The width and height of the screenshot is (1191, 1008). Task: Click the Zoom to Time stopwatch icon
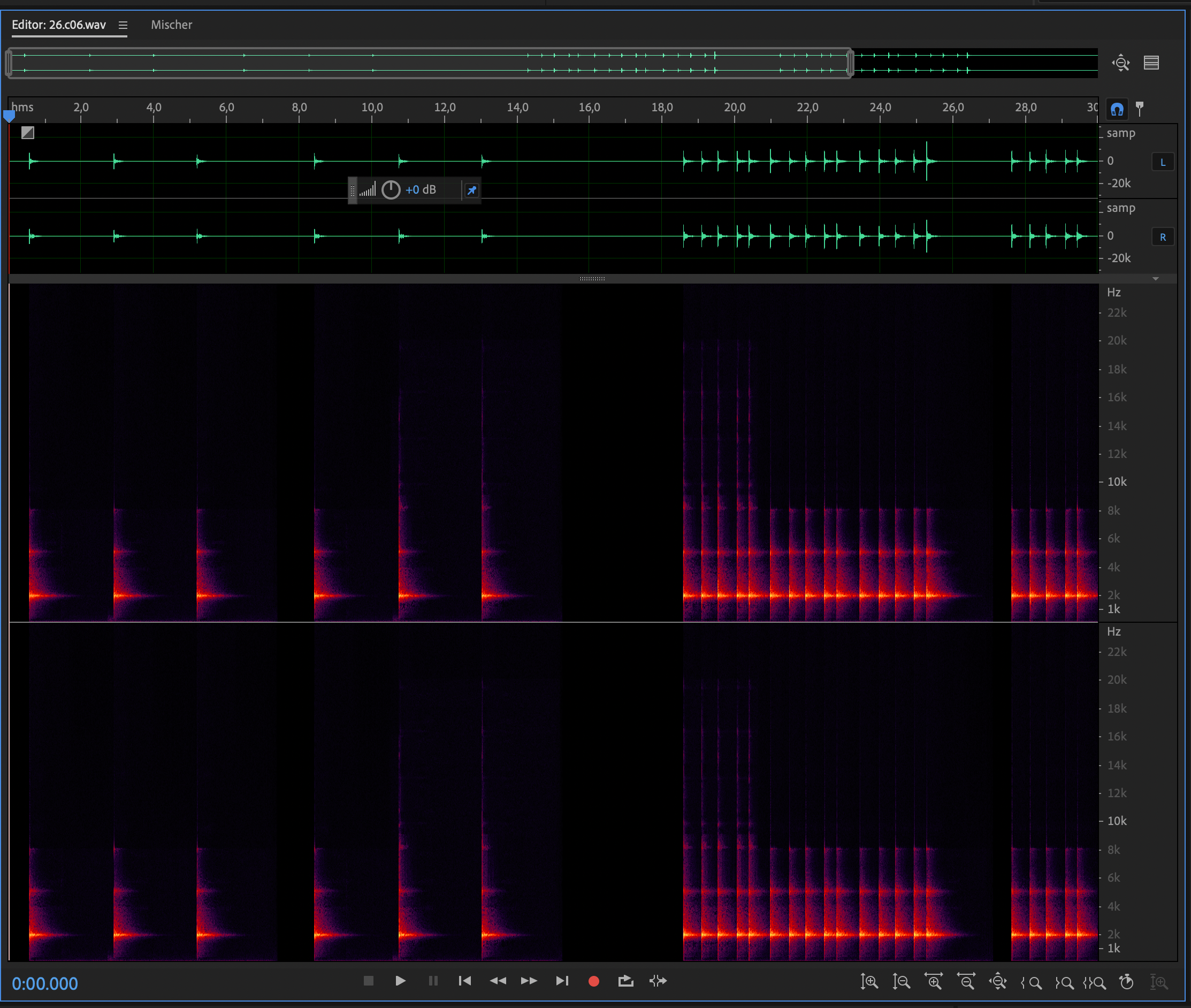pos(1126,982)
